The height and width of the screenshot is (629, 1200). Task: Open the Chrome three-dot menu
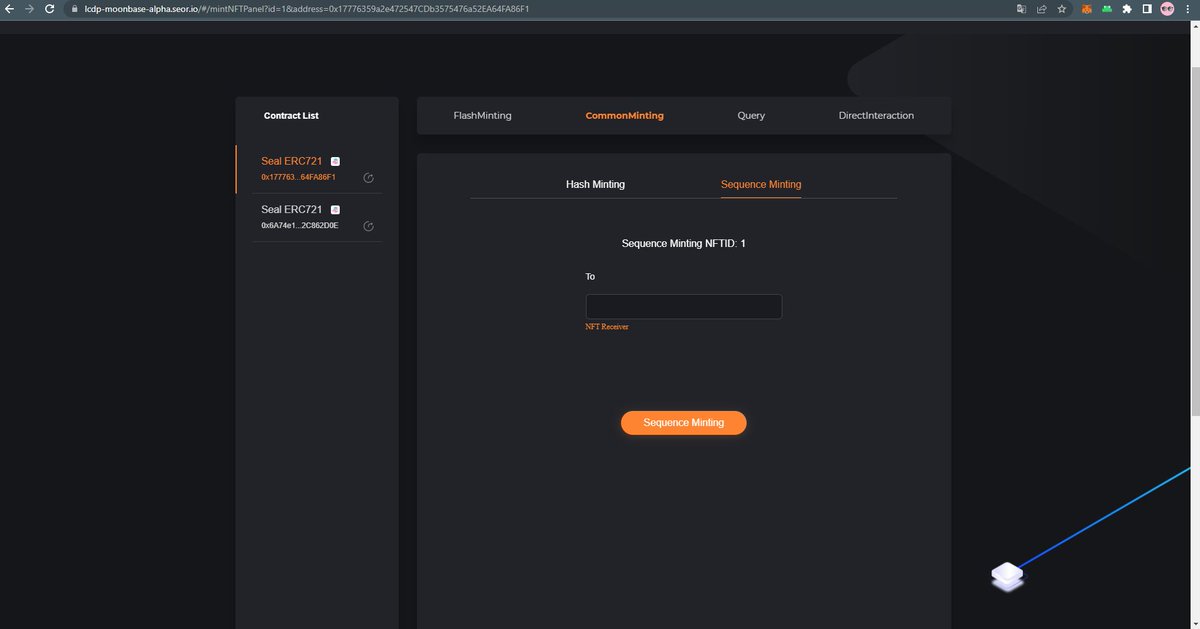pos(1188,8)
